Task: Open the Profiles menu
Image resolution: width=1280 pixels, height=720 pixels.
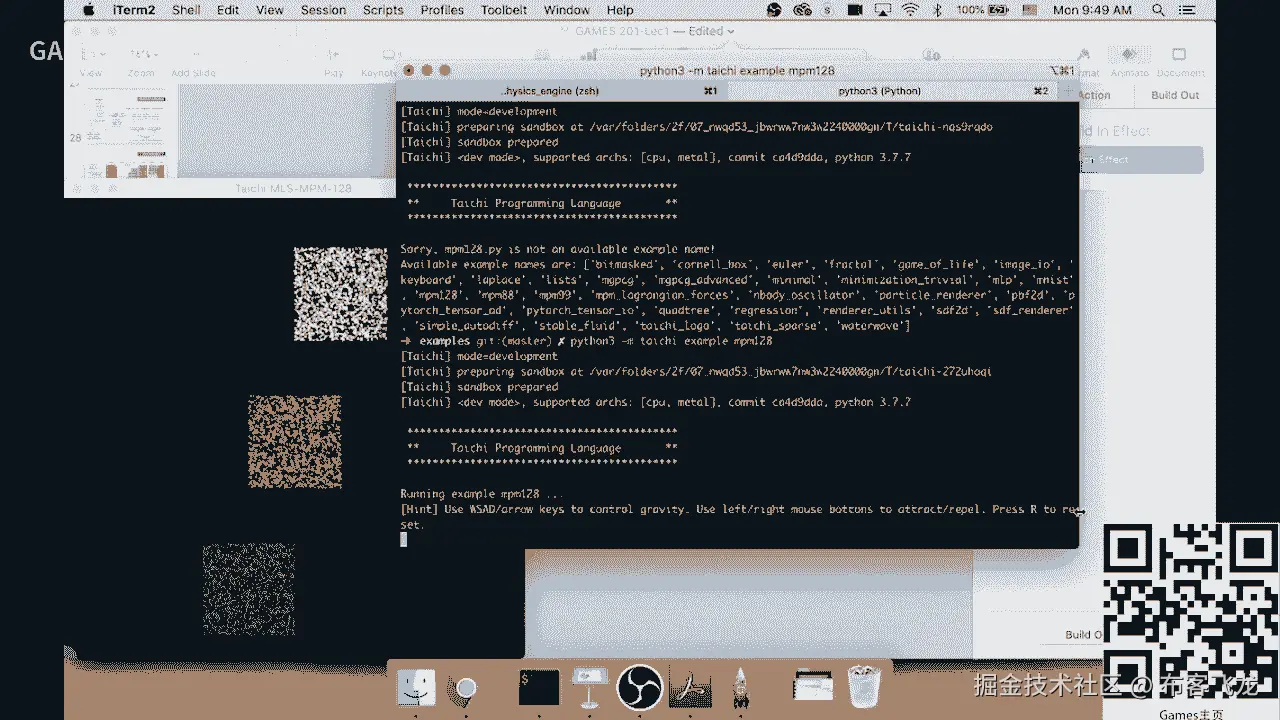Action: point(441,10)
